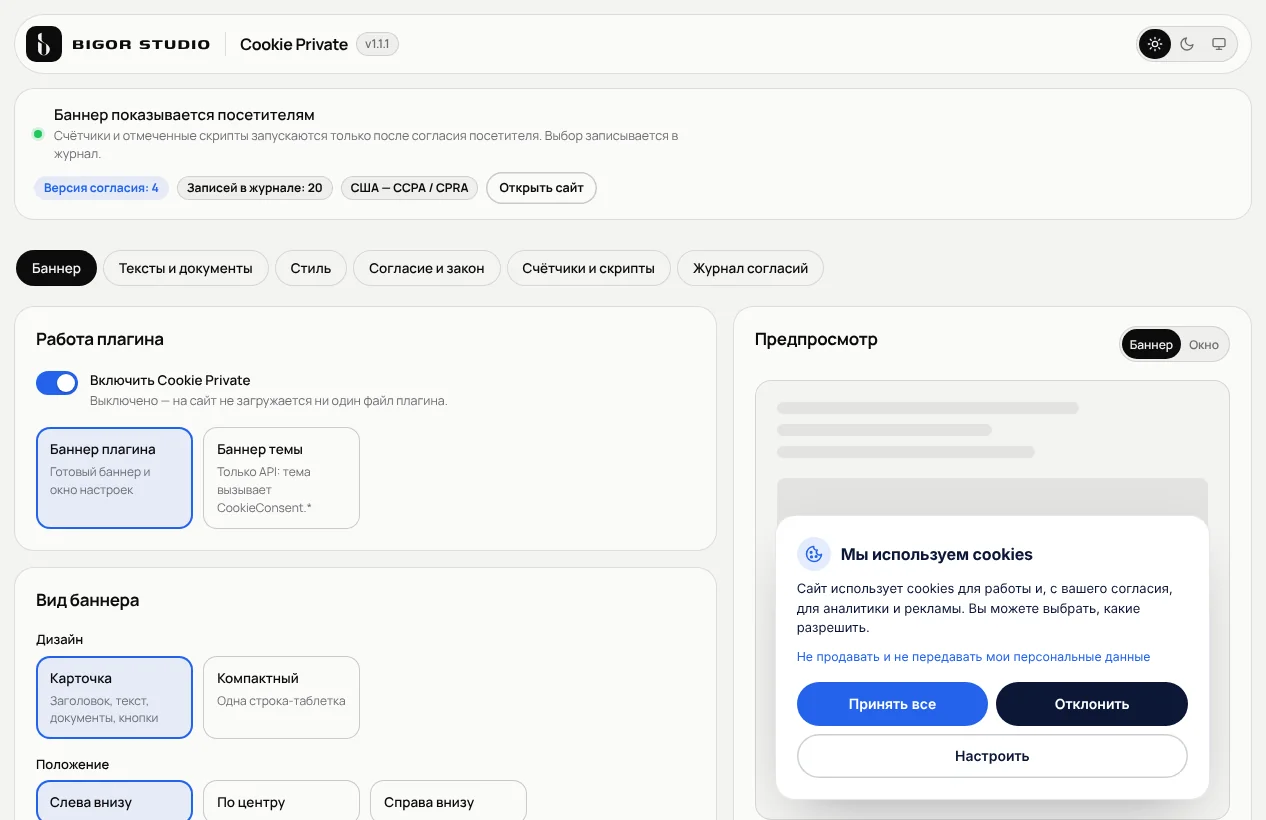Show Окно in the preview switcher

(1204, 344)
